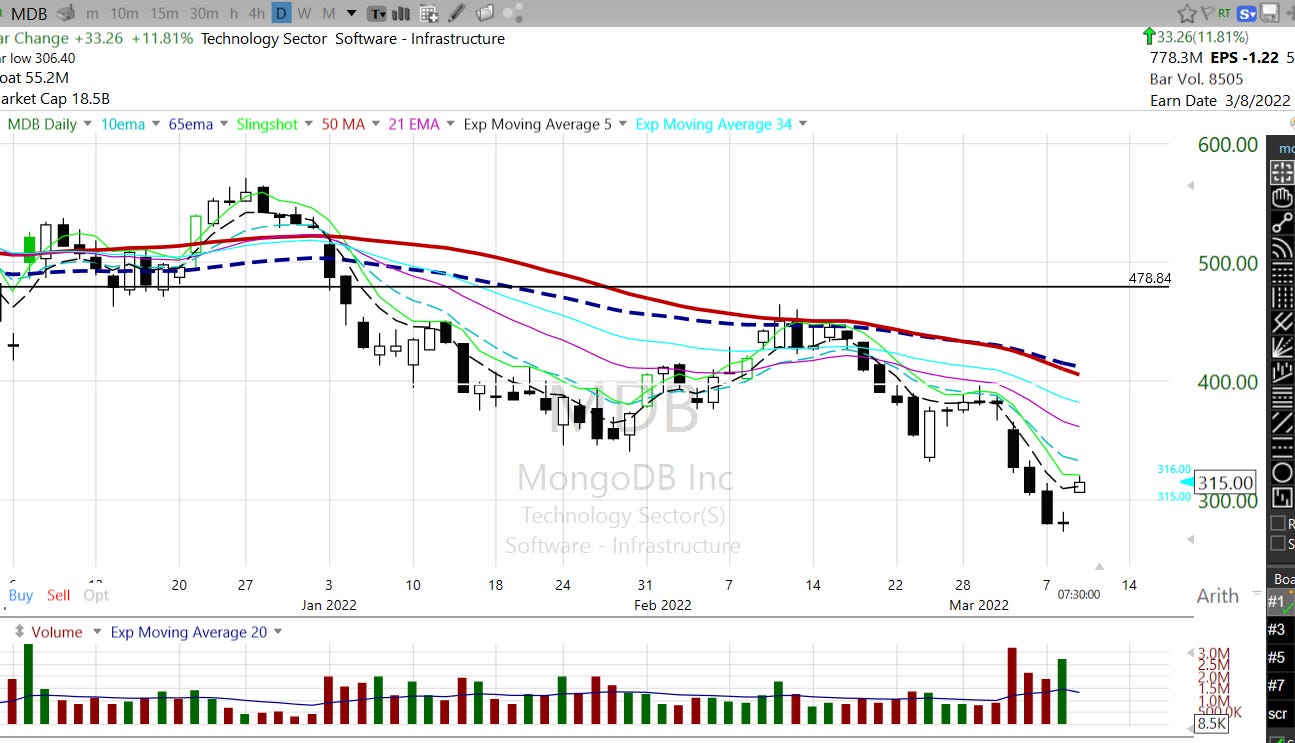Click the Sell link
This screenshot has height=743, width=1295.
tap(59, 595)
